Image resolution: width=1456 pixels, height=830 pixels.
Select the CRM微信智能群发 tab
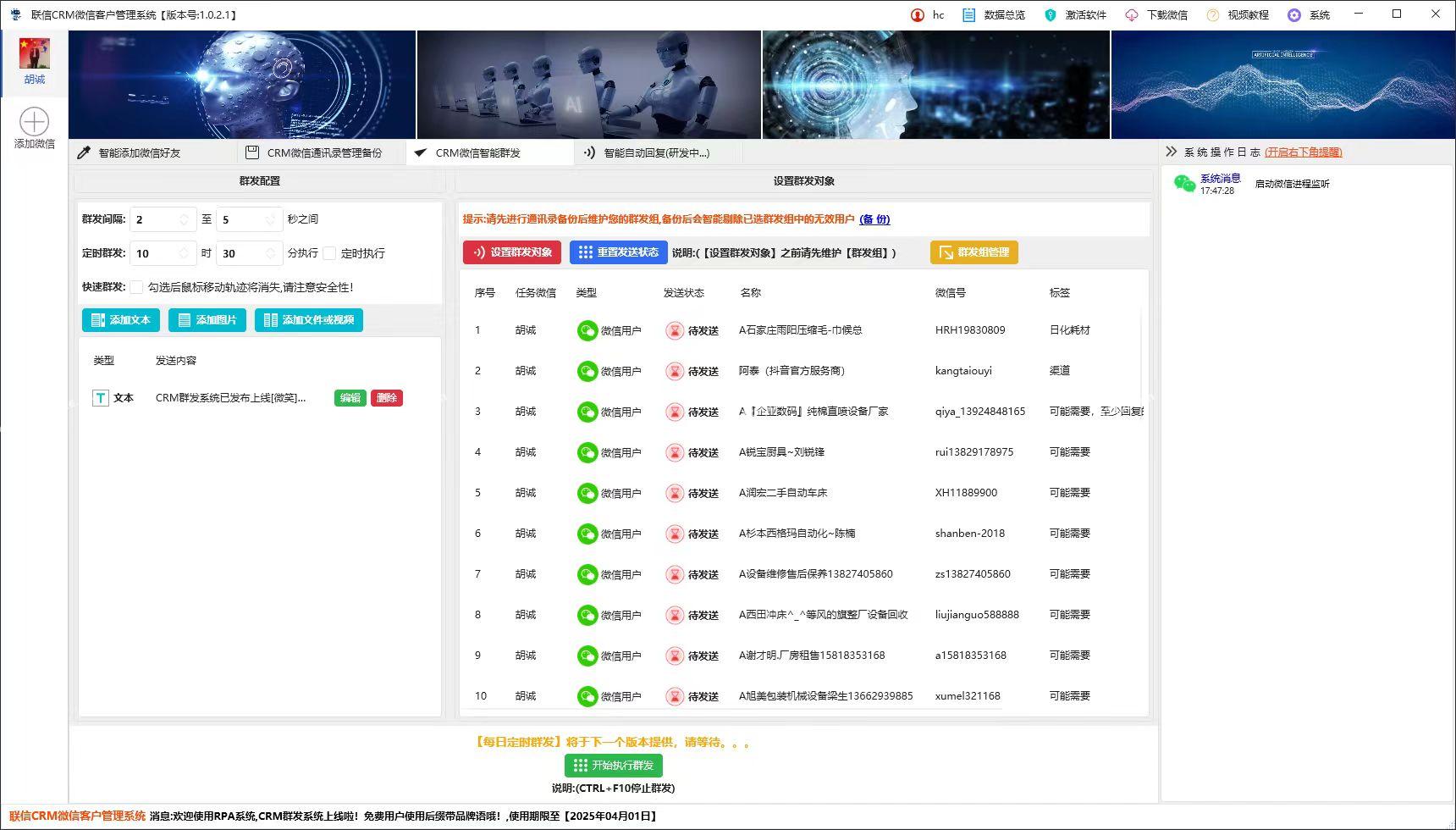tap(490, 152)
